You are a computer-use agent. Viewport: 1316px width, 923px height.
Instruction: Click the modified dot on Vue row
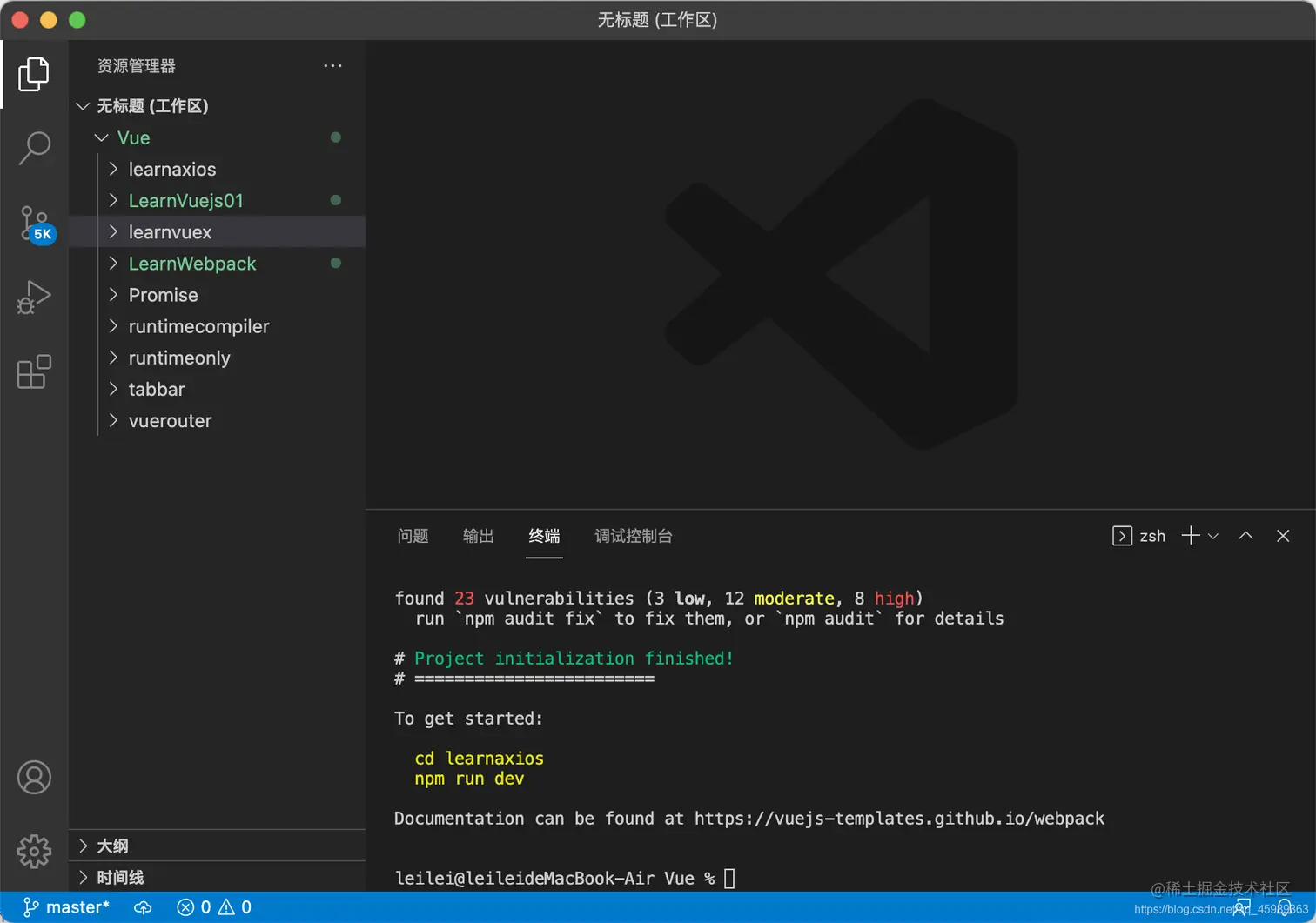(x=336, y=137)
